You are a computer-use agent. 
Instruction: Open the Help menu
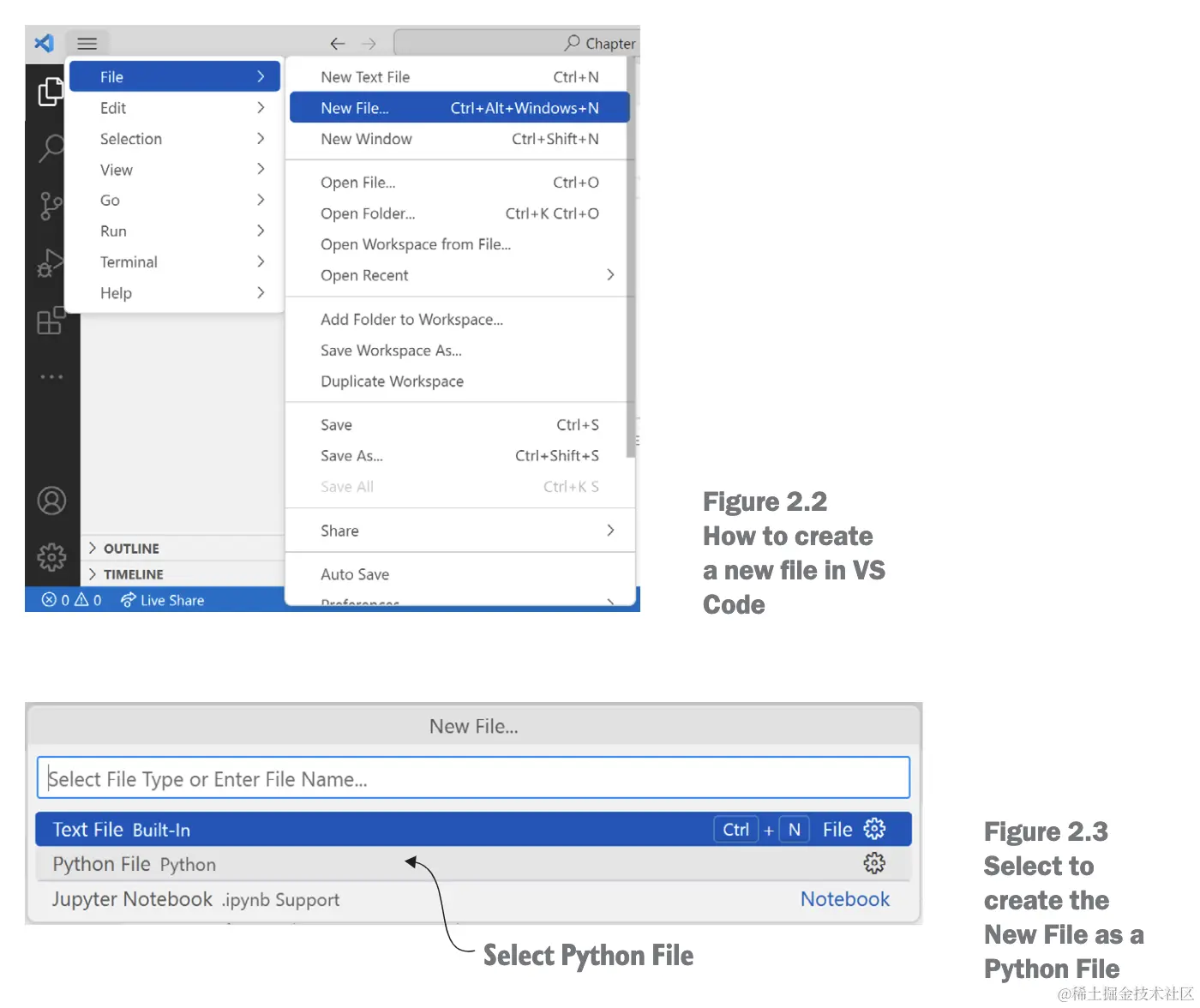175,293
